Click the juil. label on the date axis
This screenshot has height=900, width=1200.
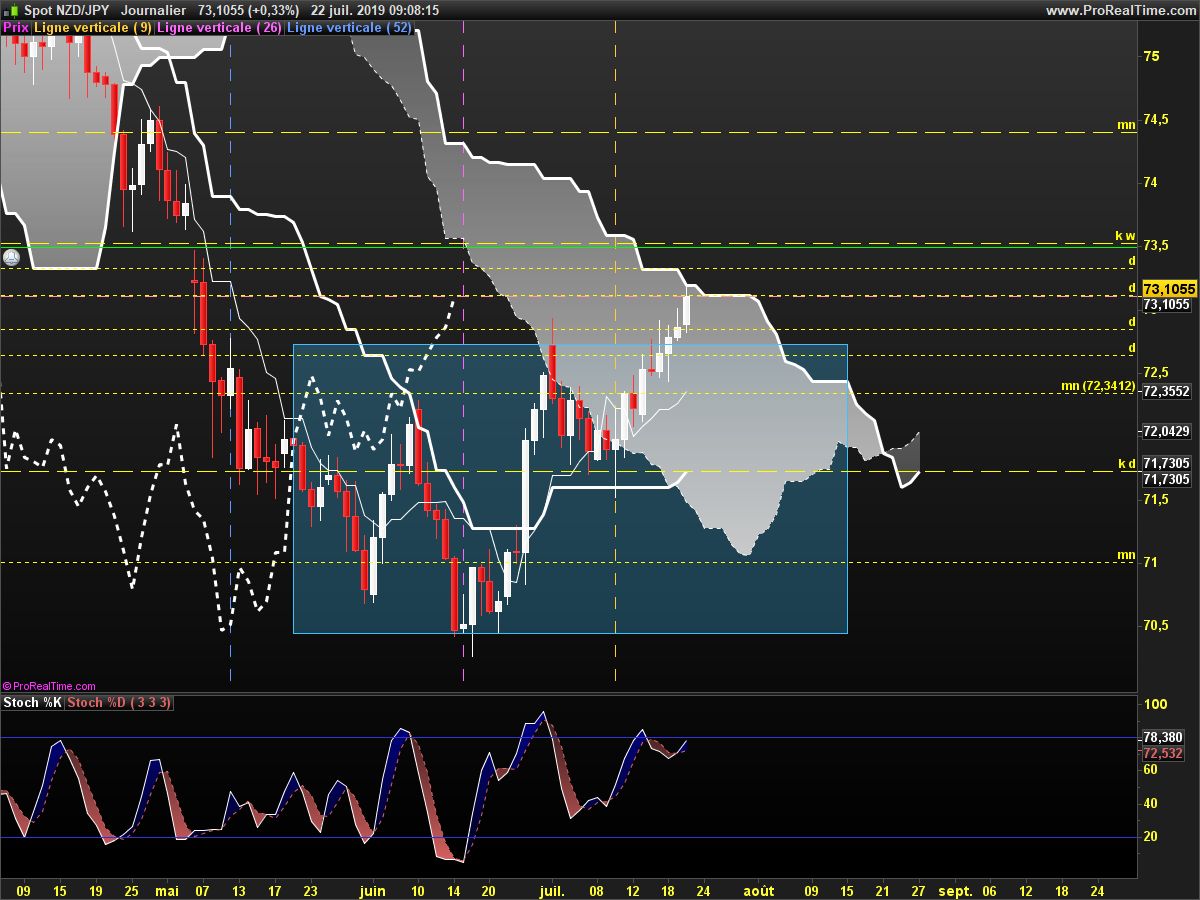coord(552,889)
